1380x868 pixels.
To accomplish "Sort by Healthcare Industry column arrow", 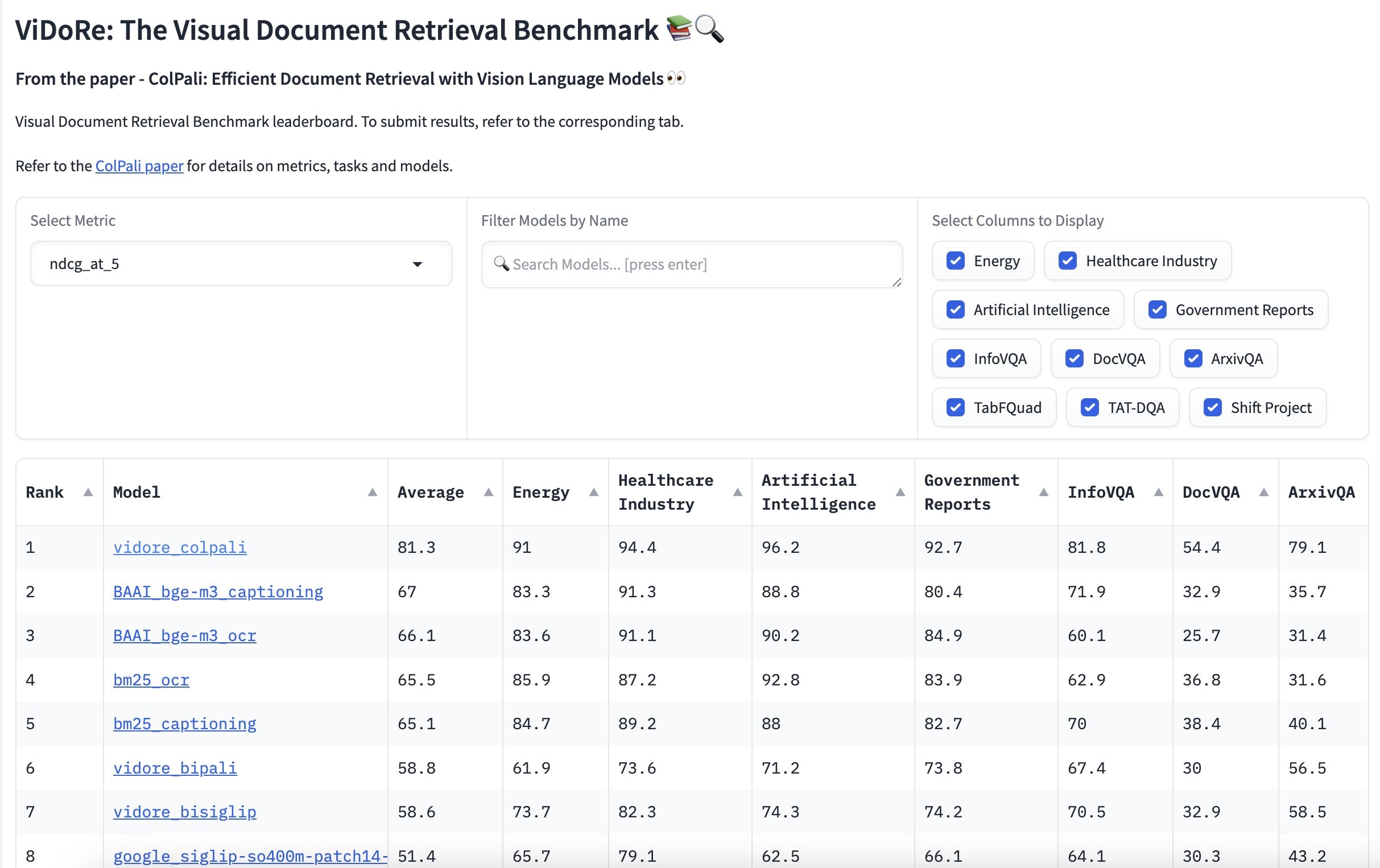I will 738,492.
